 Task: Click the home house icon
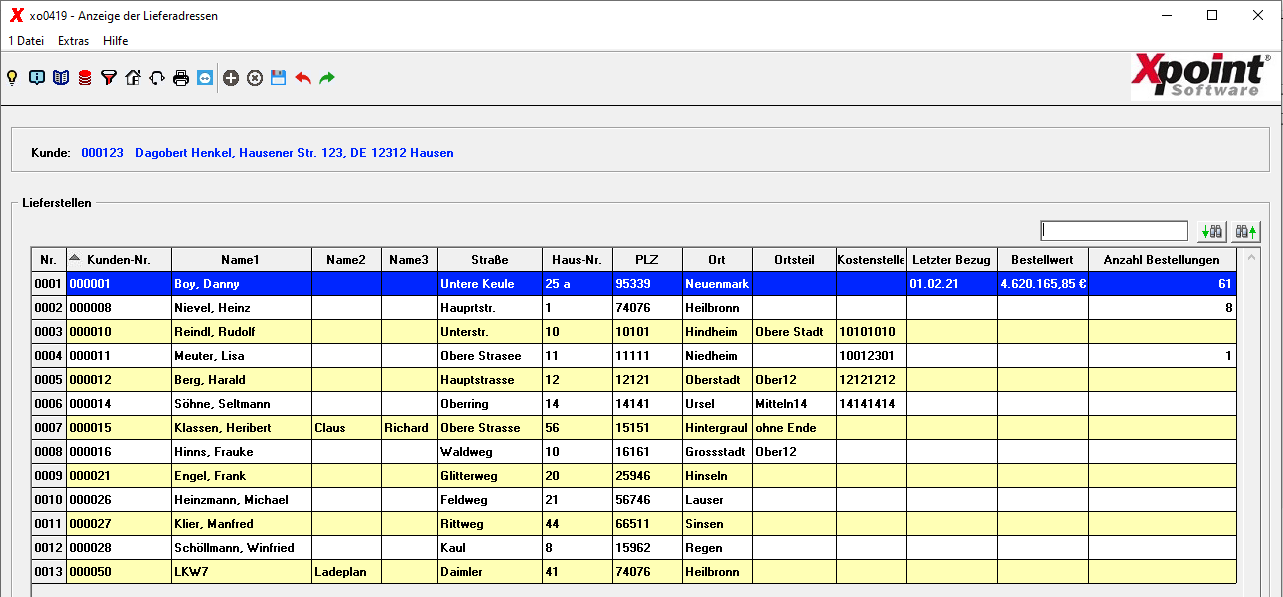coord(133,77)
